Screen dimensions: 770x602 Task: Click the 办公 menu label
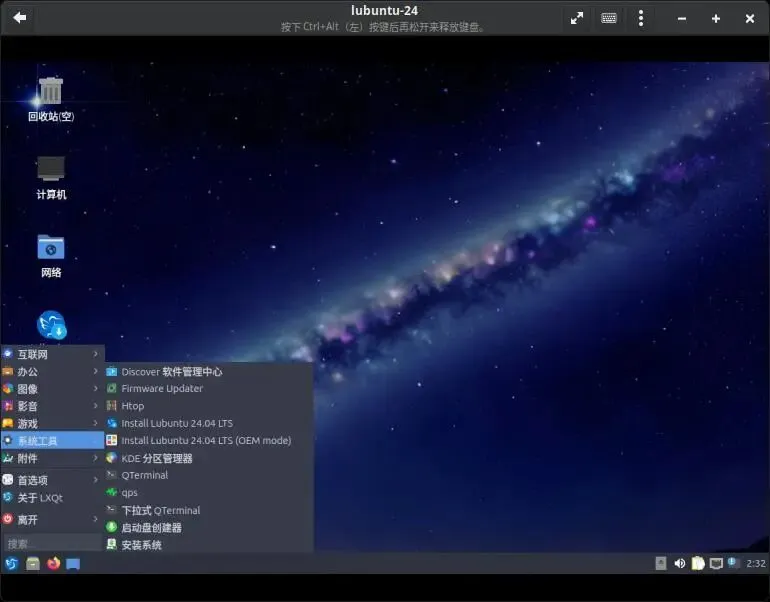click(x=28, y=372)
